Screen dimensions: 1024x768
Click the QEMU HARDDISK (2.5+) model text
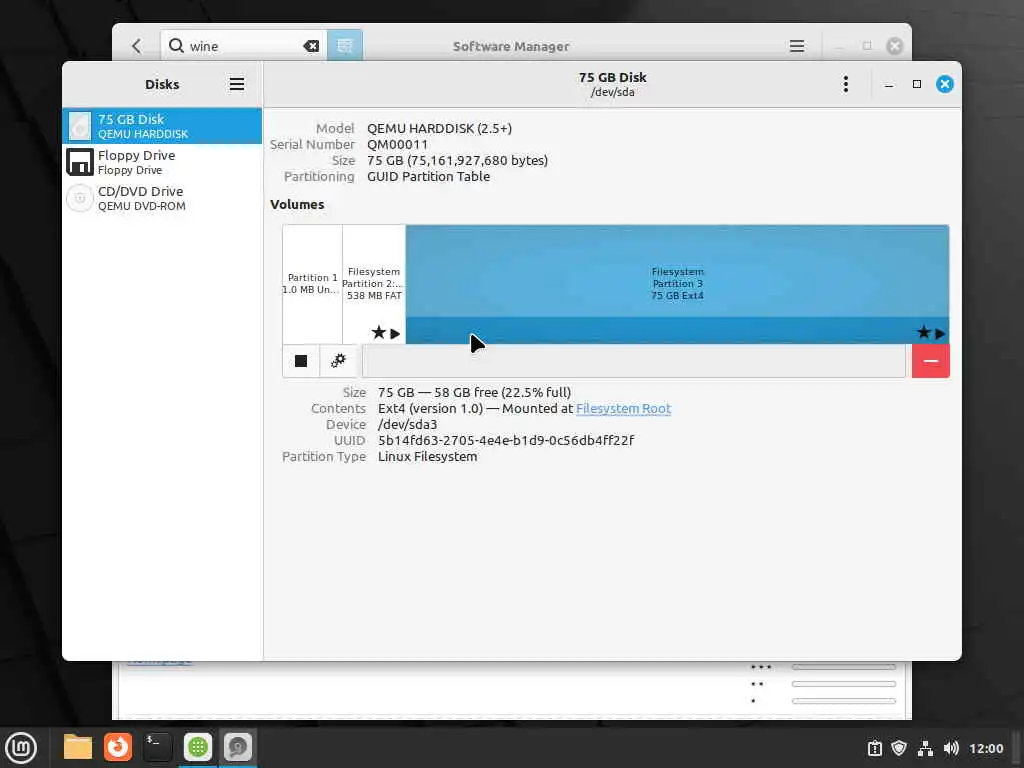tap(440, 128)
